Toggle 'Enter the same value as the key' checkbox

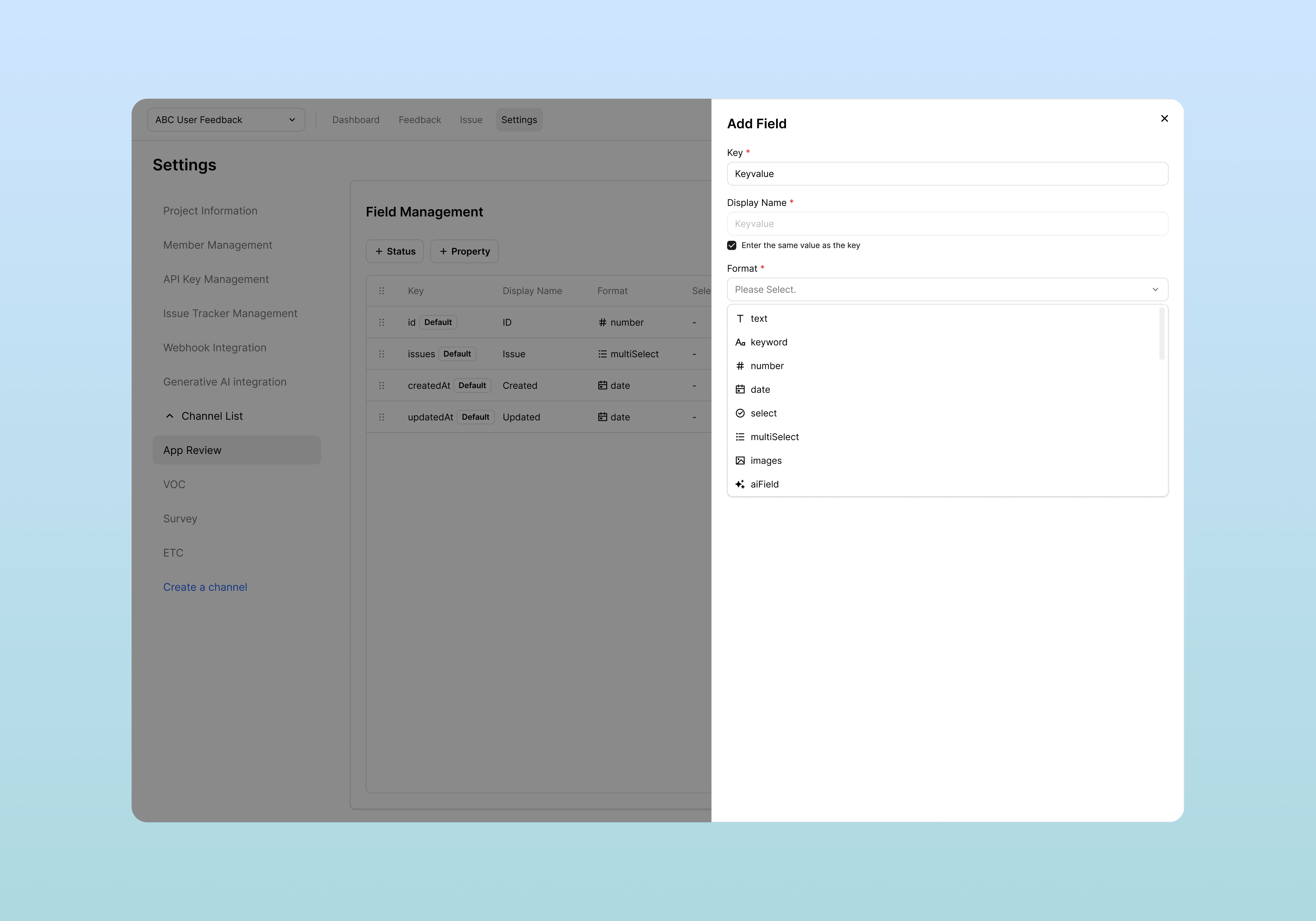[731, 245]
